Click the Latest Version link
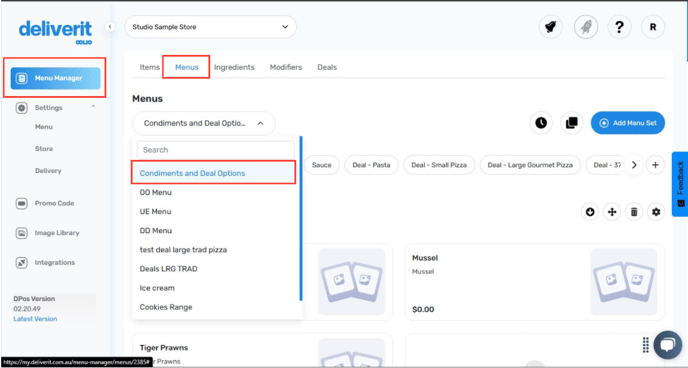 (35, 319)
